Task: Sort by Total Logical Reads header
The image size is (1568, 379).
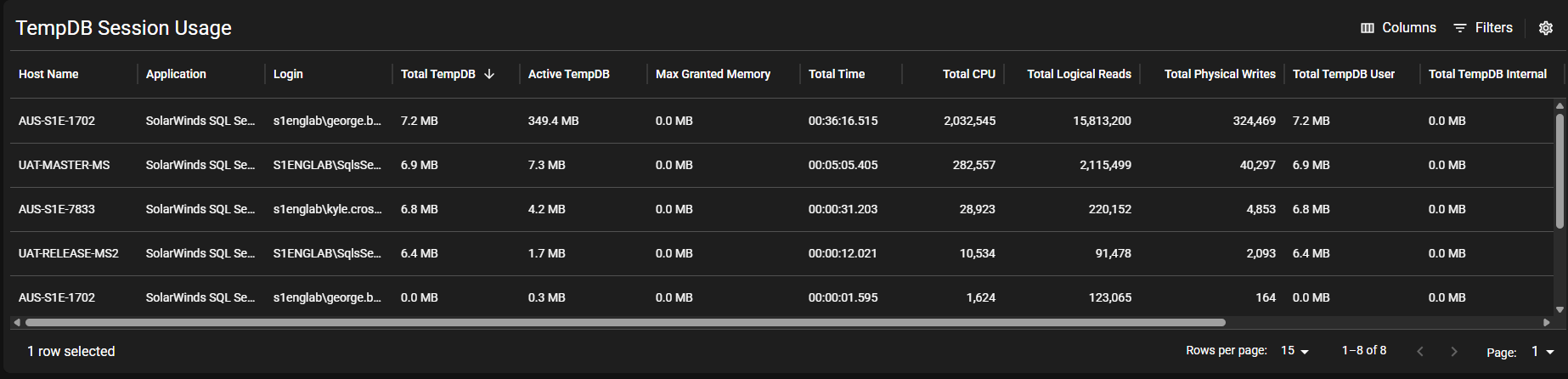Action: click(x=1079, y=74)
